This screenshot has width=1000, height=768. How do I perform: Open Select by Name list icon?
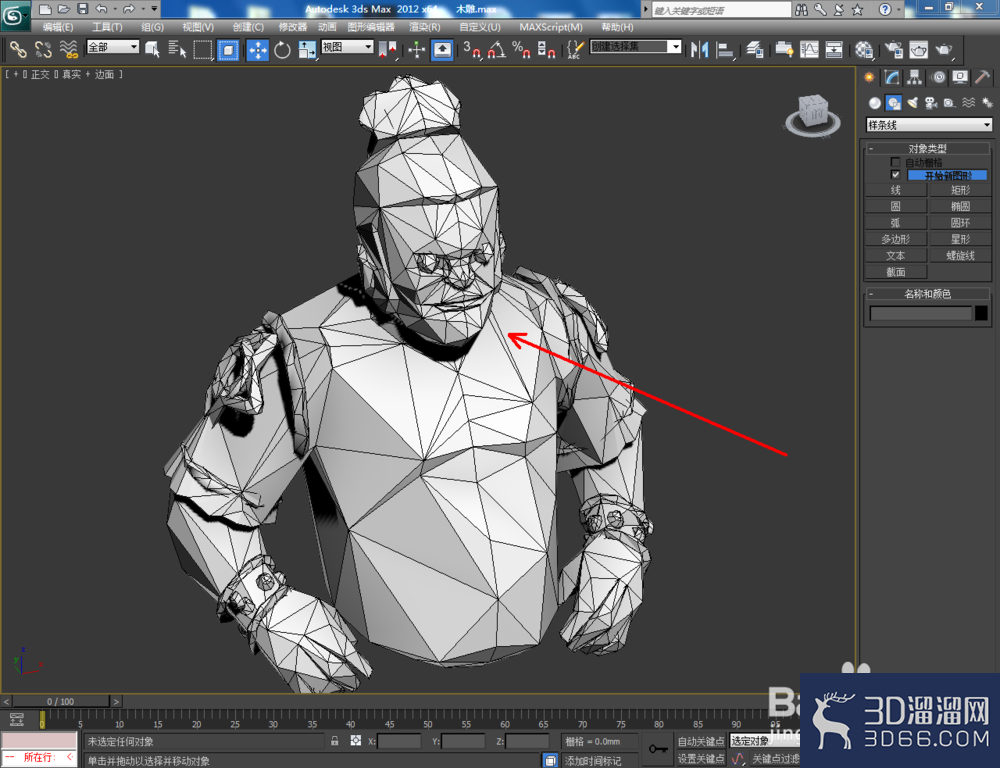coord(177,49)
